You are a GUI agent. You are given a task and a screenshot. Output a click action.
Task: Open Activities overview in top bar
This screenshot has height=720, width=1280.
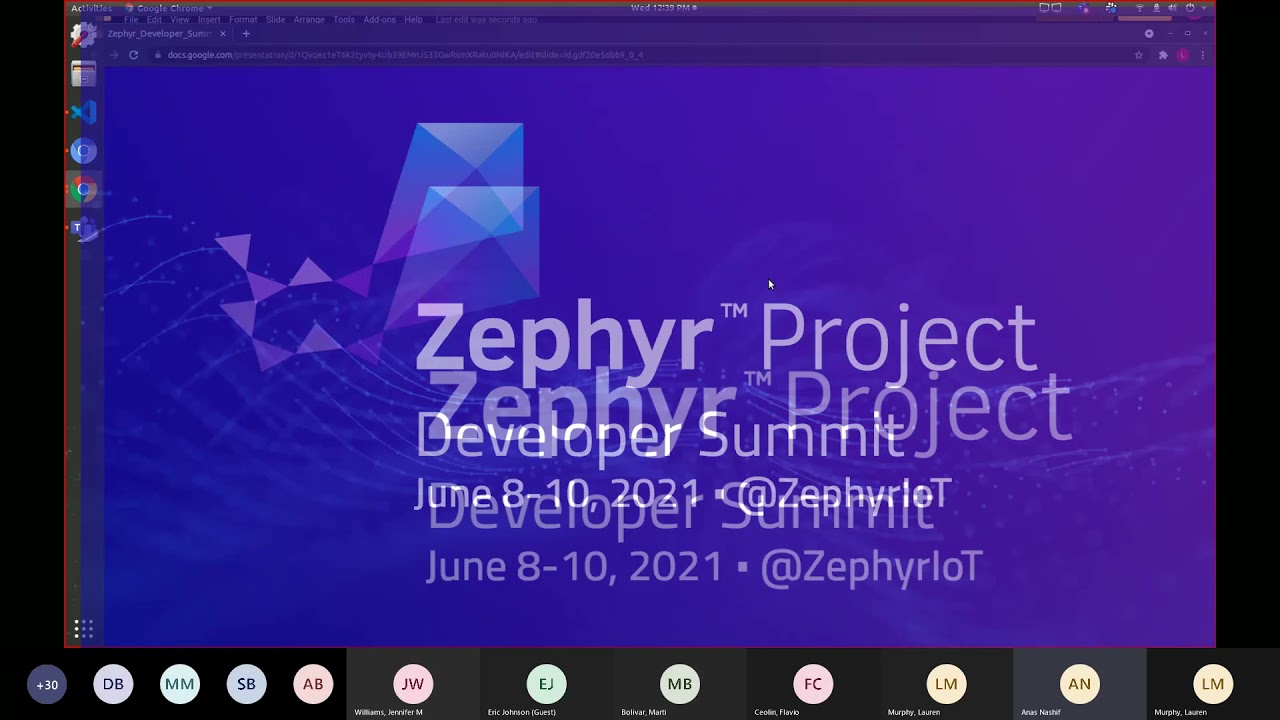click(91, 8)
